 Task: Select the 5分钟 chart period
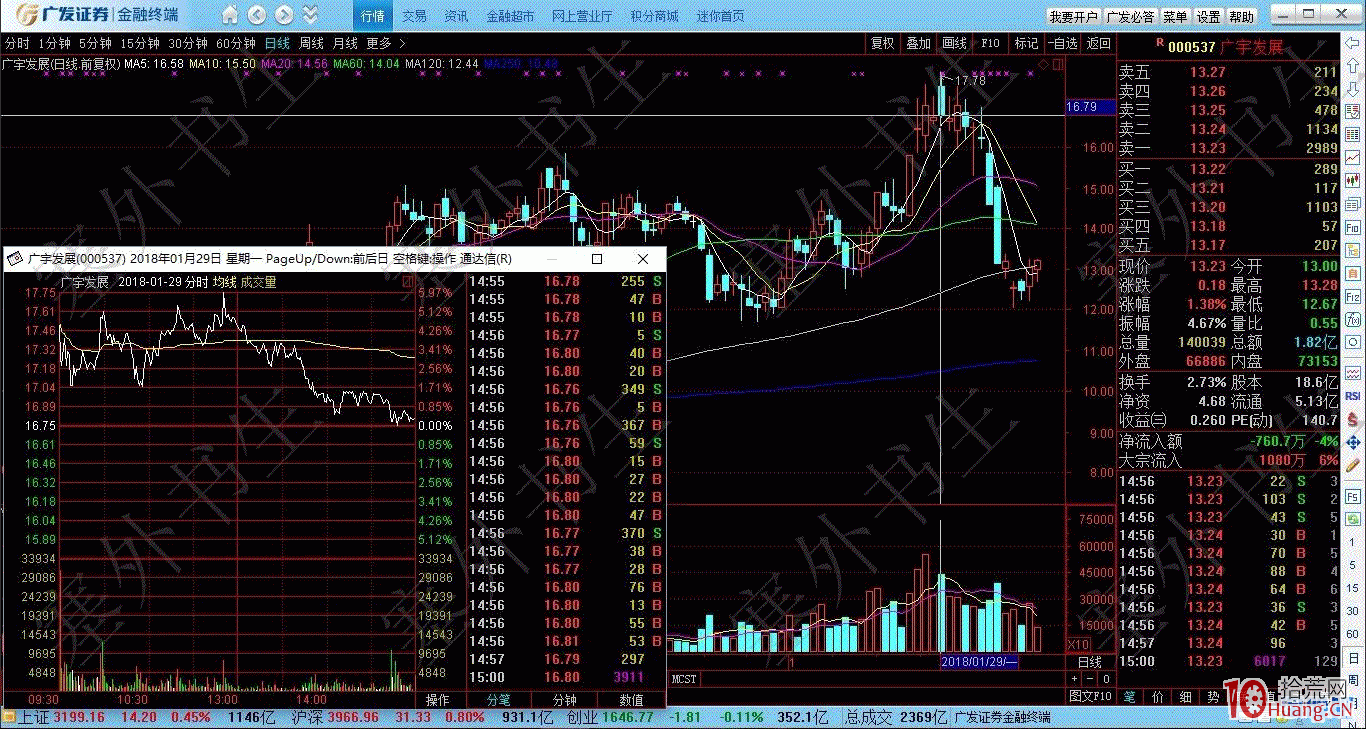[x=95, y=44]
